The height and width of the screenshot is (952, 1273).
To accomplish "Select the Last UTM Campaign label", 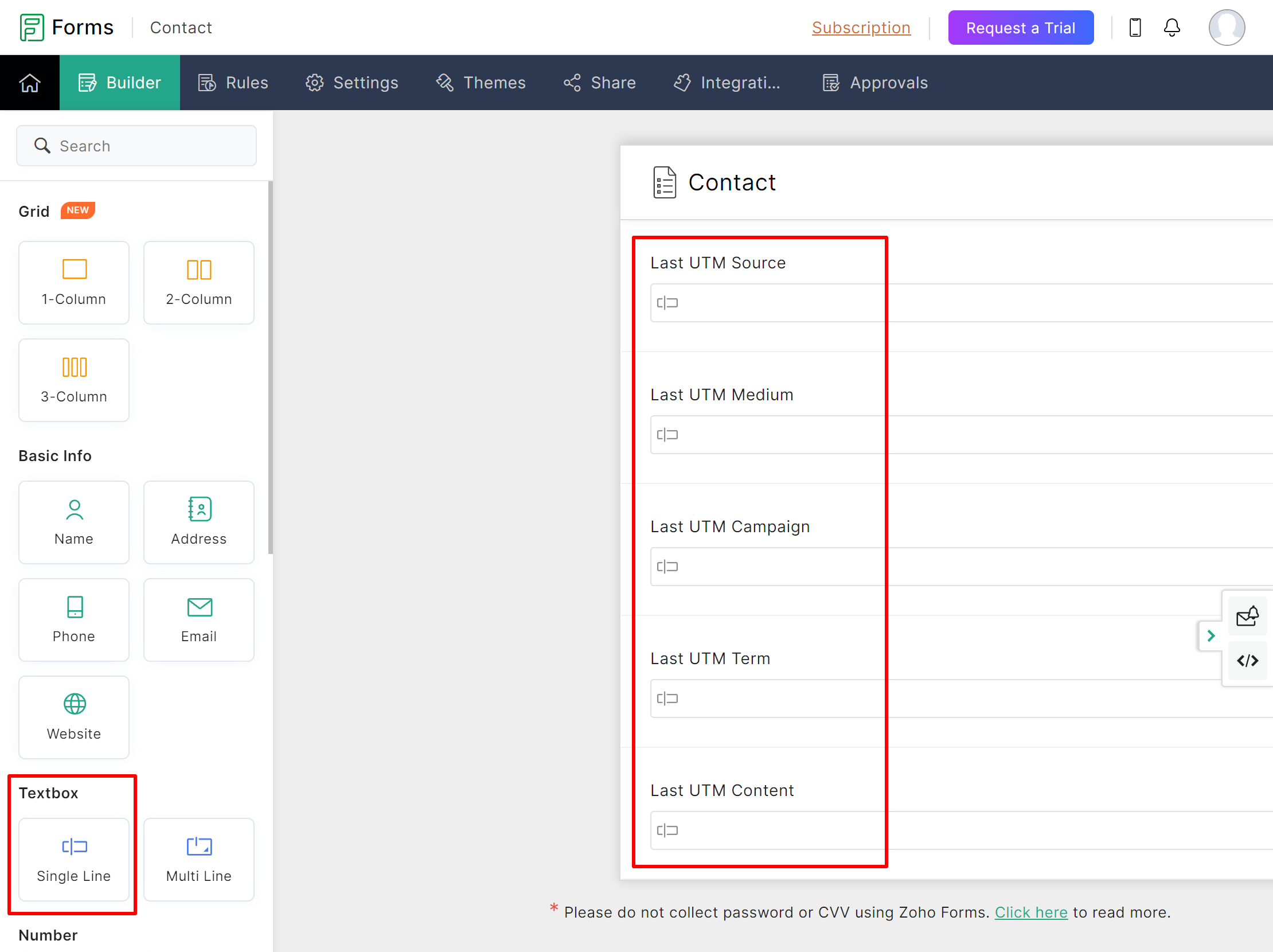I will pyautogui.click(x=730, y=526).
